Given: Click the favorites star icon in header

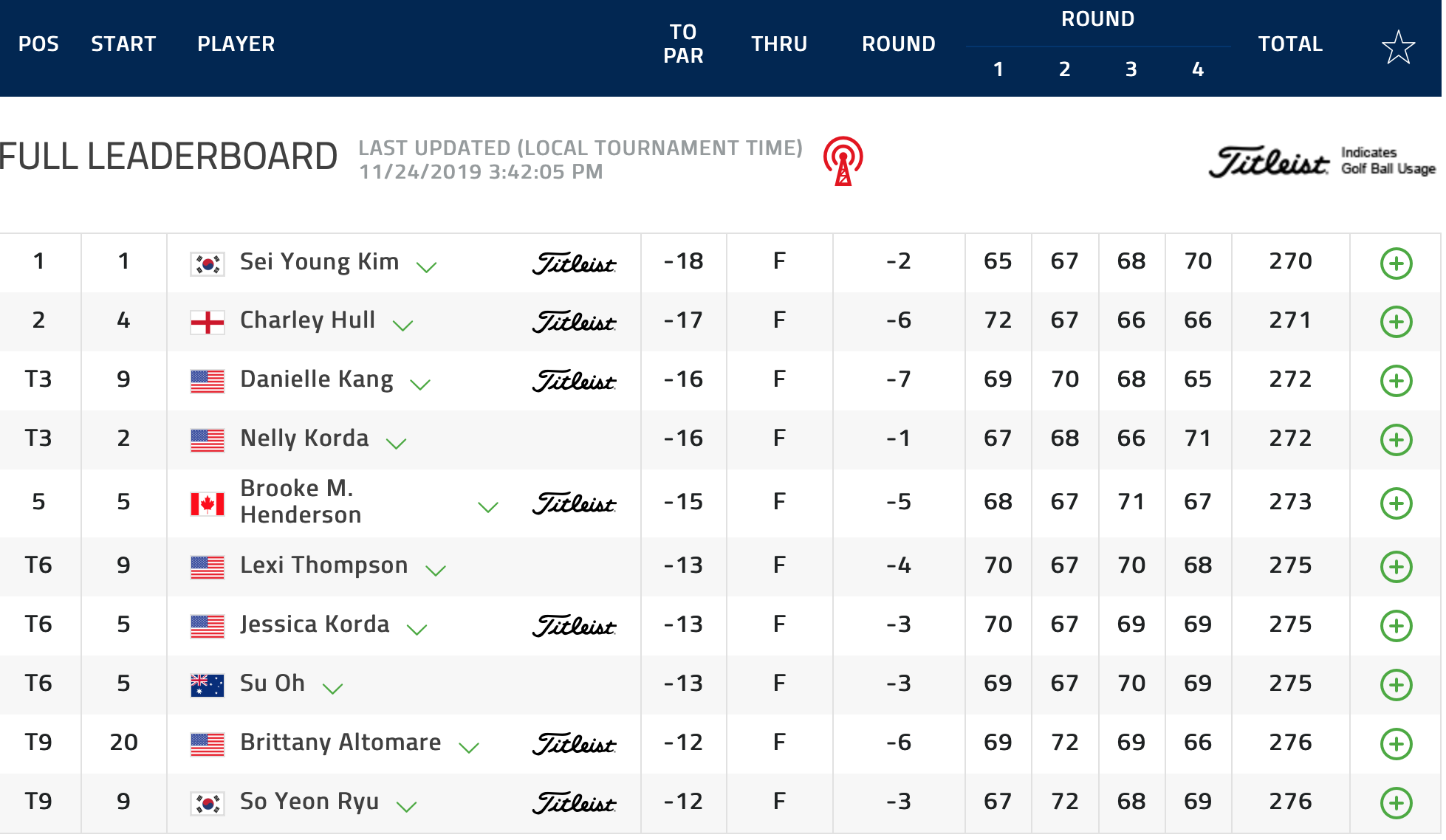Looking at the screenshot, I should (1397, 47).
